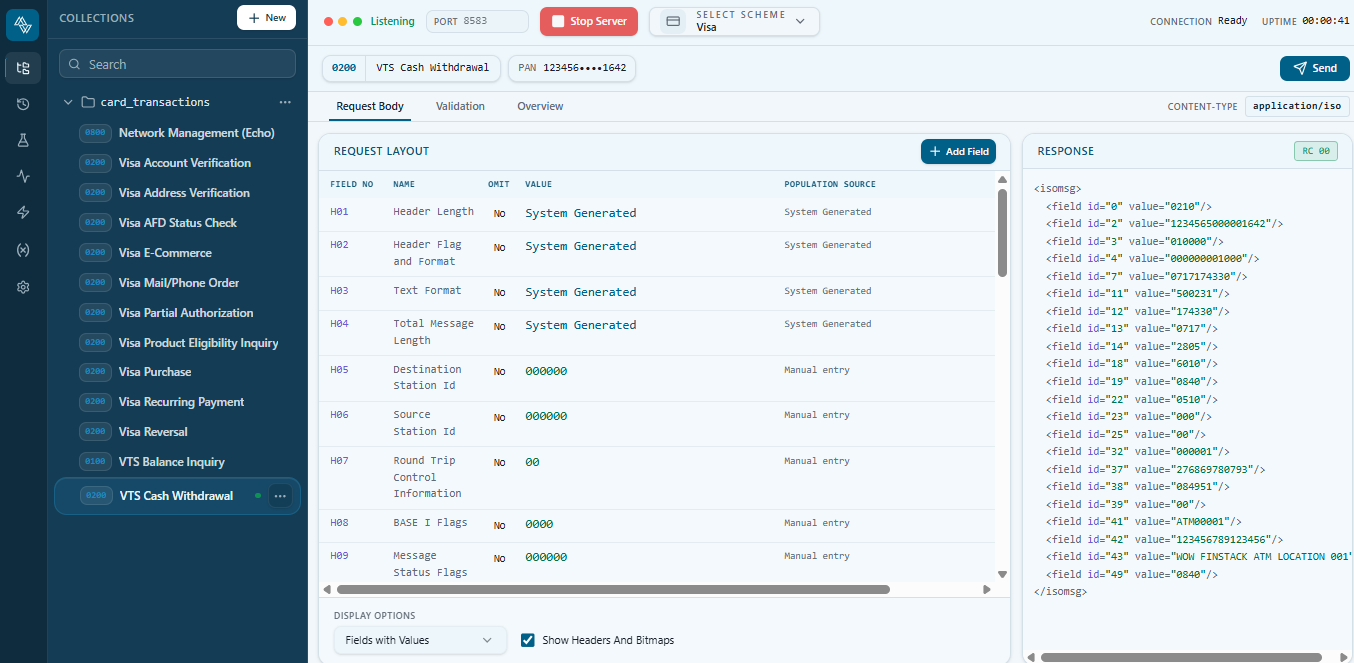
Task: Click H08 BASE I Flags value 0000
Action: 539,524
